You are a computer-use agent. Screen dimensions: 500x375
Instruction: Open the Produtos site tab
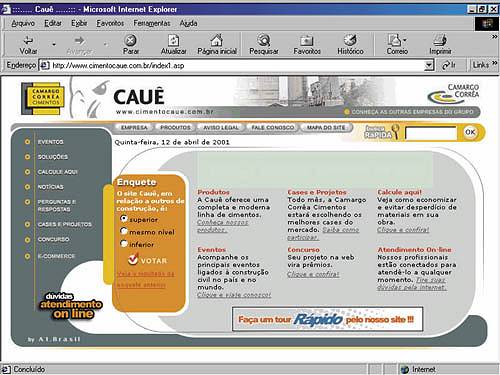(x=175, y=128)
